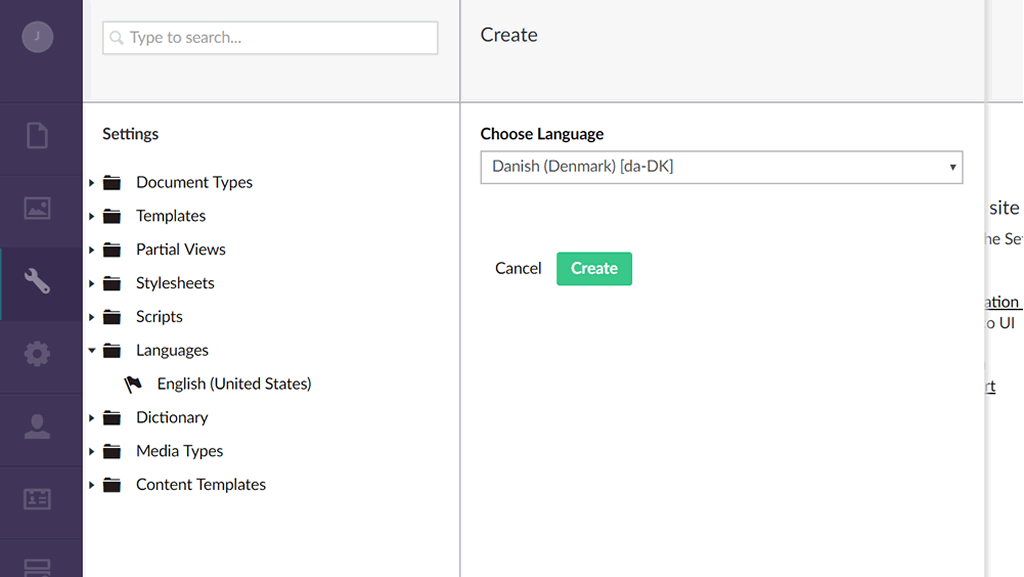The width and height of the screenshot is (1024, 577).
Task: Open the Members ID card icon
Action: pos(37,499)
